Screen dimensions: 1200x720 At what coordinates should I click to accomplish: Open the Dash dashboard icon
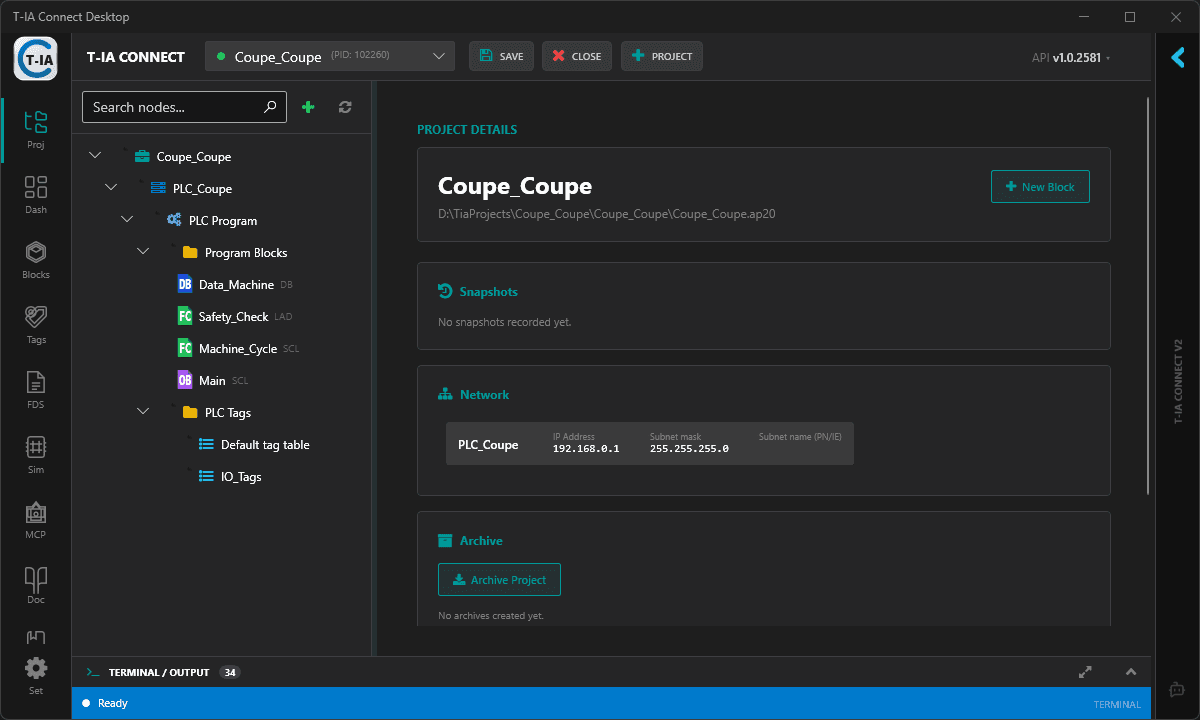point(36,194)
